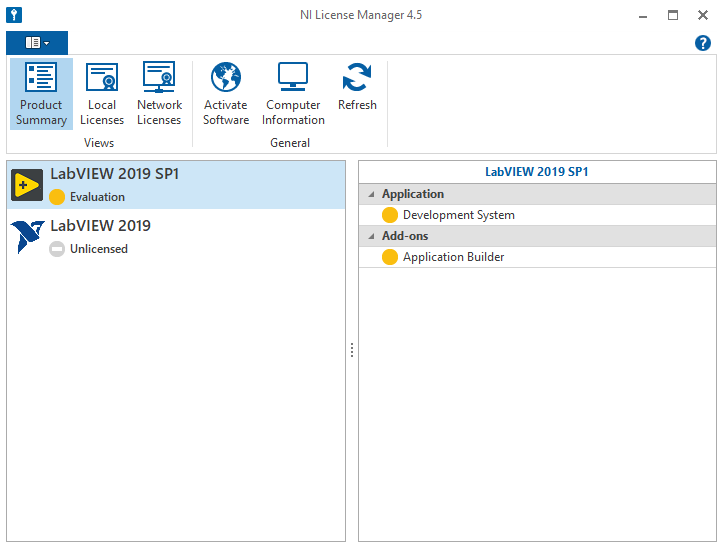Viewport: 721px width, 548px height.
Task: Click the key application icon in title bar
Action: [14, 15]
